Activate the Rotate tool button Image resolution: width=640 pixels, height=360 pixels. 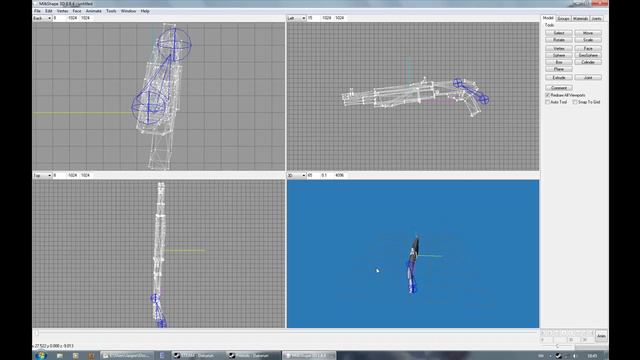click(559, 40)
